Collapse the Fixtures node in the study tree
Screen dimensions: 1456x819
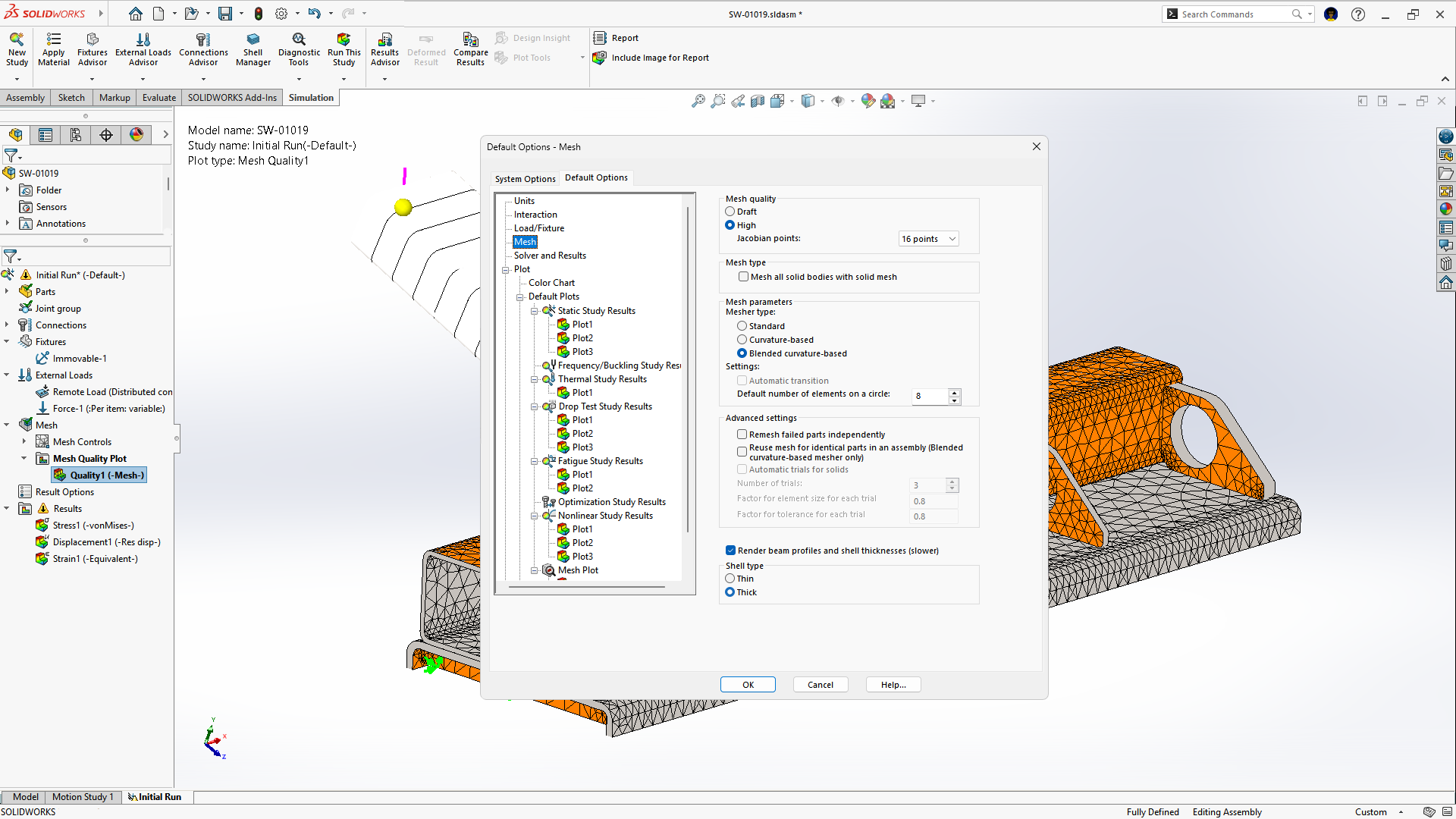point(7,342)
